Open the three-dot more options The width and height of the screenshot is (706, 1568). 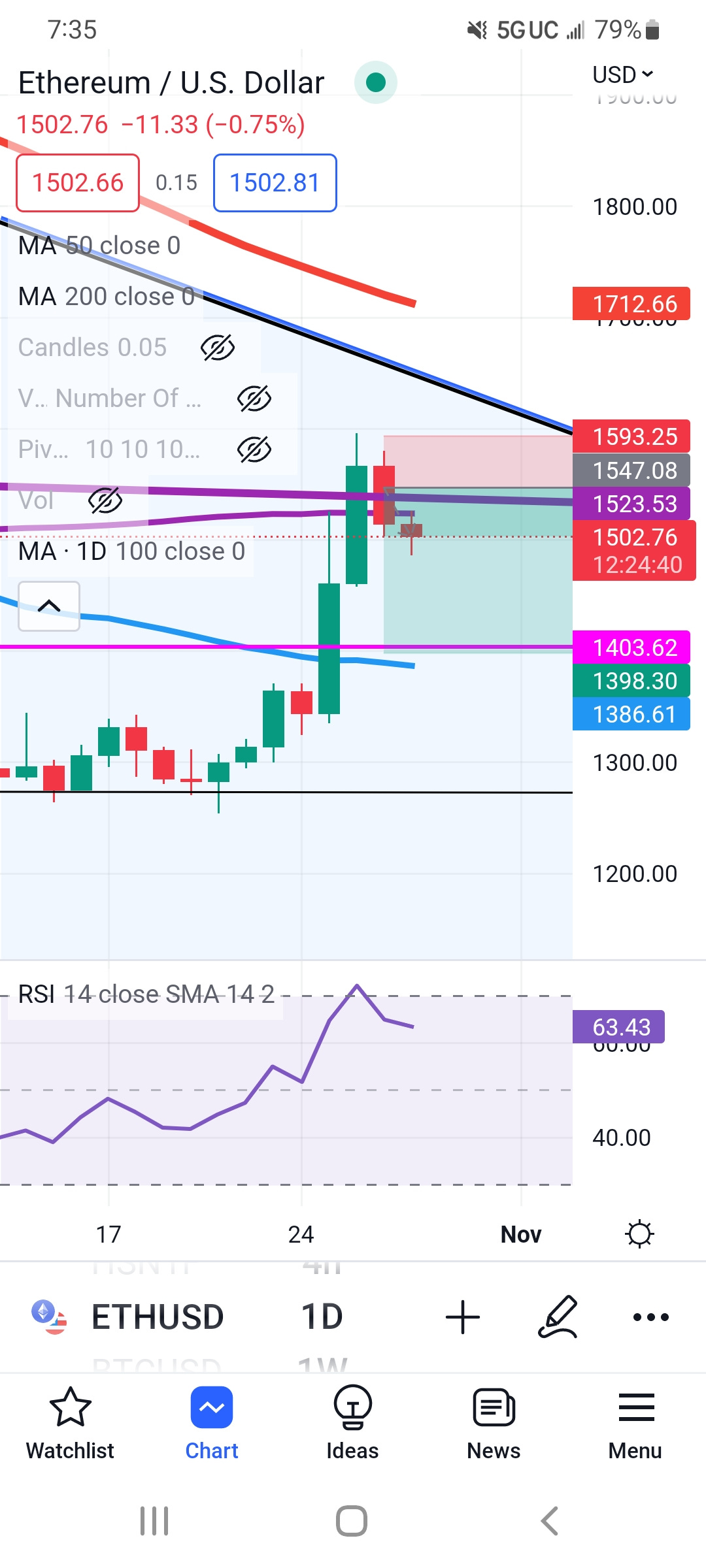(651, 1316)
